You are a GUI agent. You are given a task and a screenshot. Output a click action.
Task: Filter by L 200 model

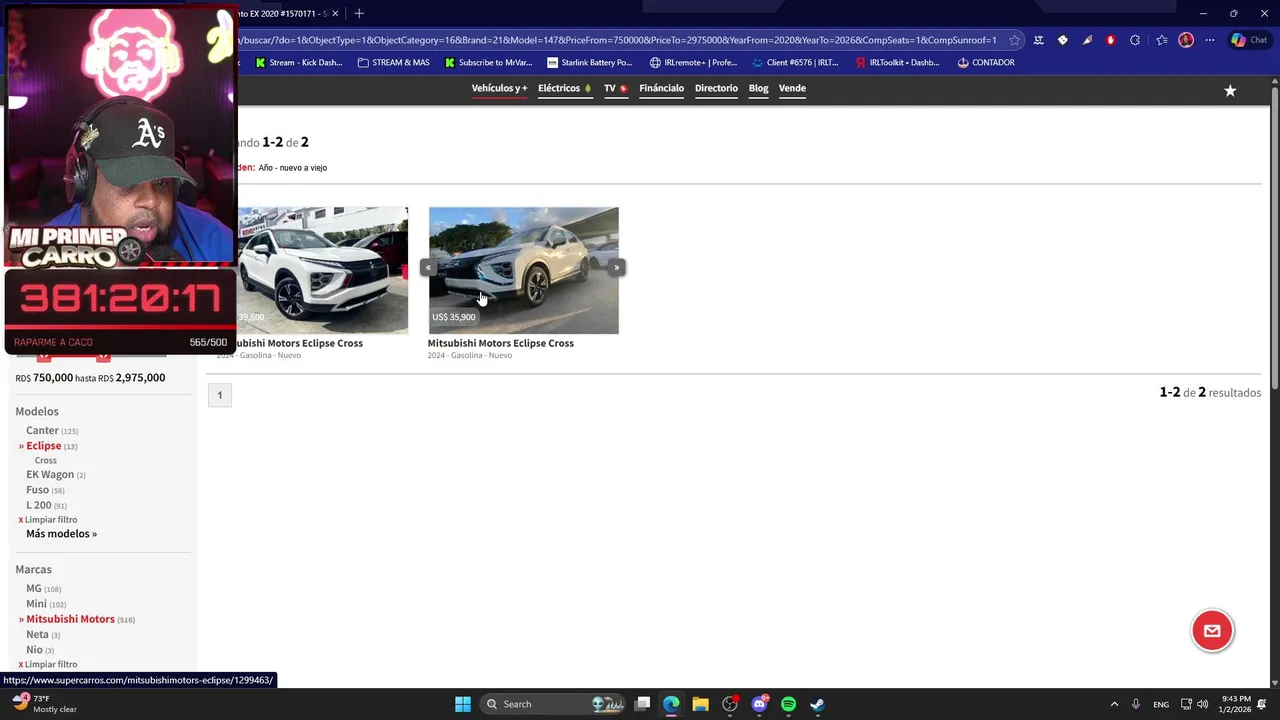tap(39, 505)
